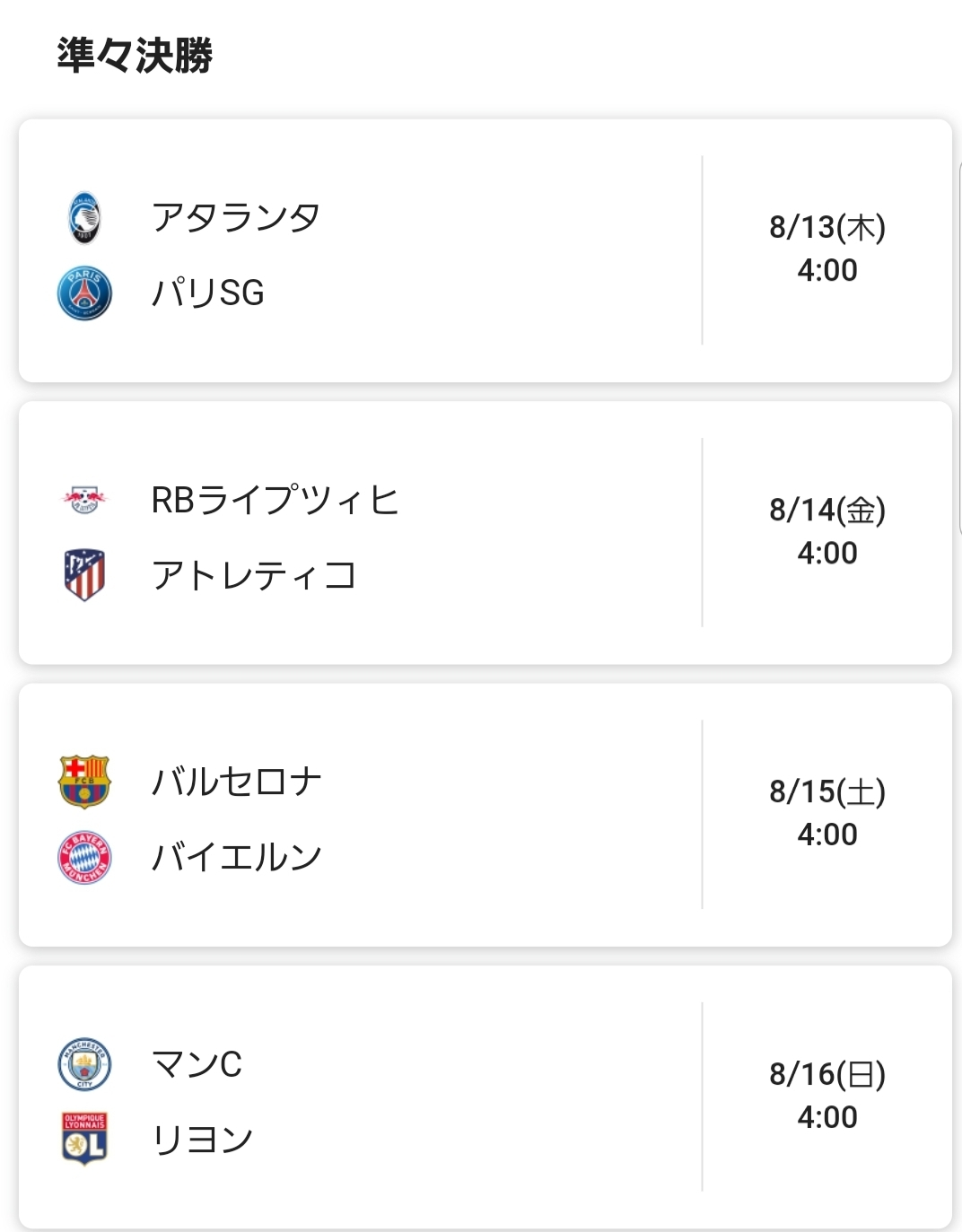The height and width of the screenshot is (1232, 962).
Task: Select team RBライプツィヒ
Action: [275, 500]
